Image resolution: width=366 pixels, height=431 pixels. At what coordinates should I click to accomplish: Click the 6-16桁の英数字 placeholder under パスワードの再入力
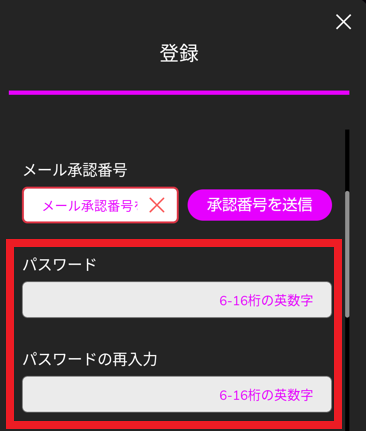pos(266,395)
